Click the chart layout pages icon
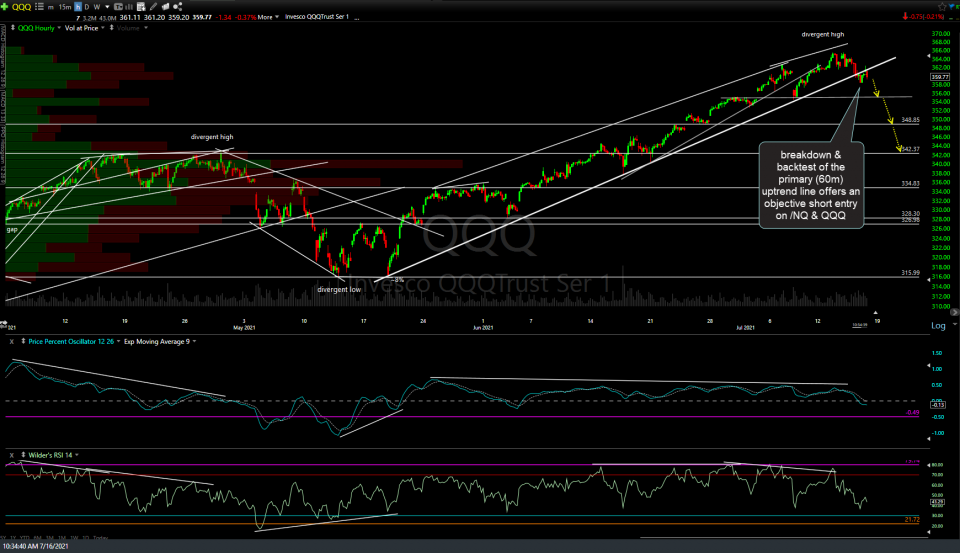This screenshot has width=960, height=553. [165, 7]
